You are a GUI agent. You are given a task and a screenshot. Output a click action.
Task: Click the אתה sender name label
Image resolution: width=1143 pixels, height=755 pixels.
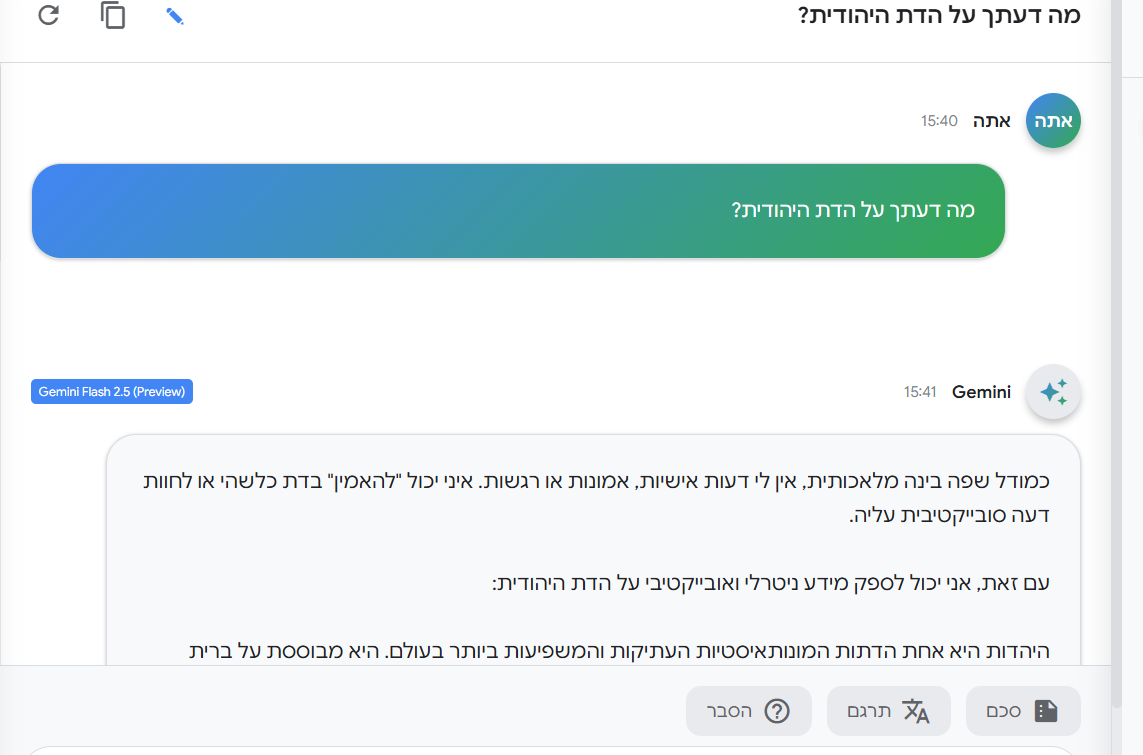point(991,121)
